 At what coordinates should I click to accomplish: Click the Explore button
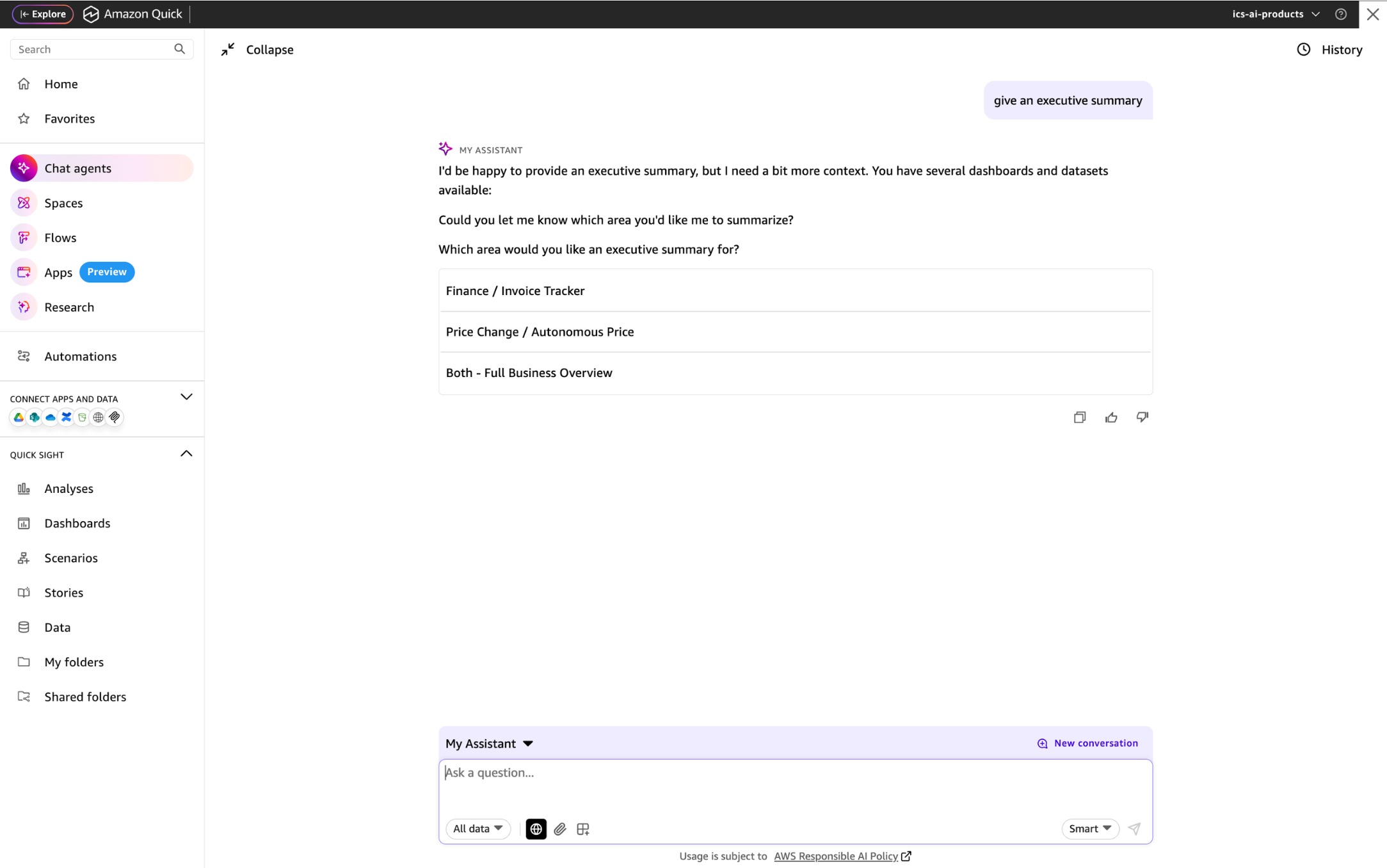pyautogui.click(x=43, y=14)
